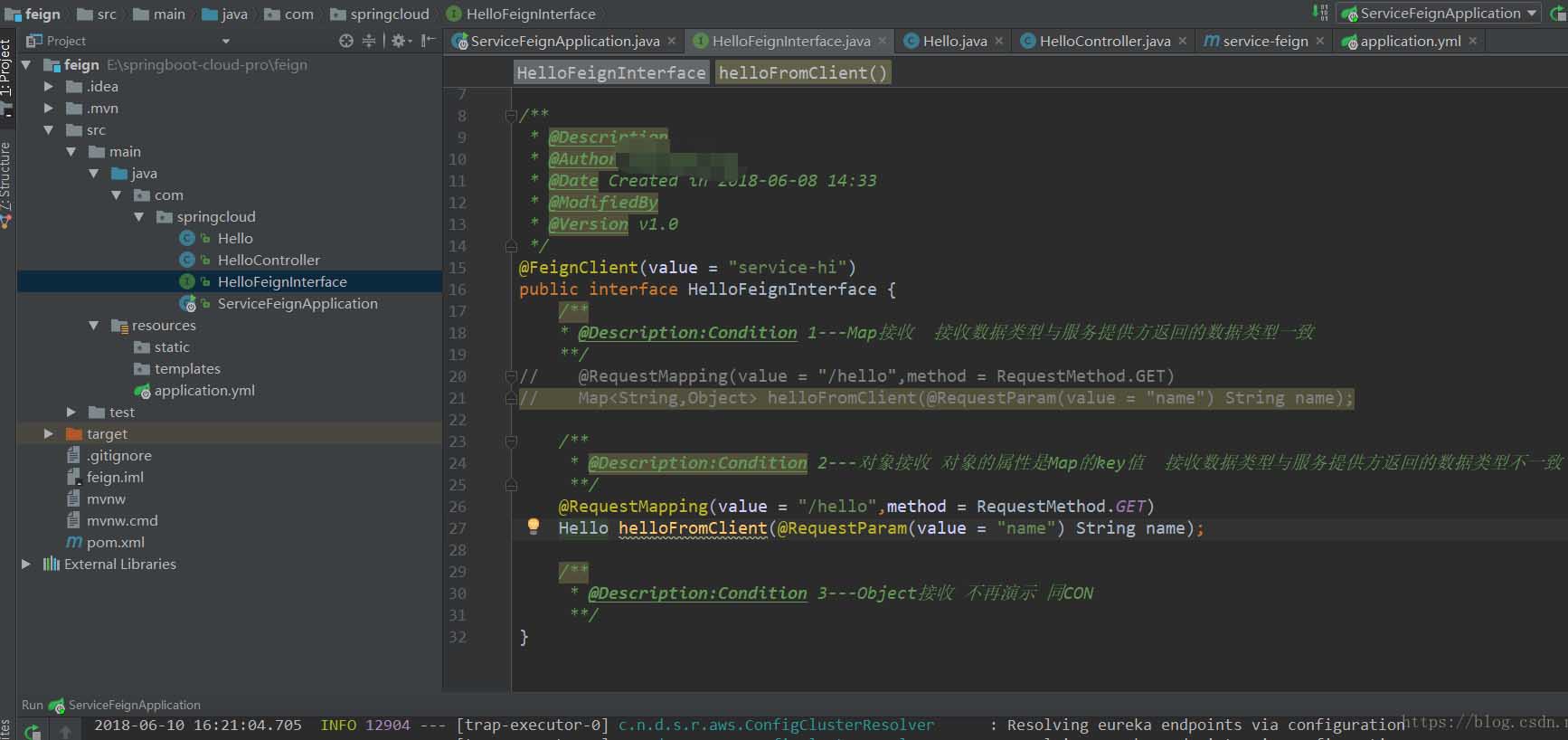Collapse the resources folder
This screenshot has height=740, width=1568.
94,326
